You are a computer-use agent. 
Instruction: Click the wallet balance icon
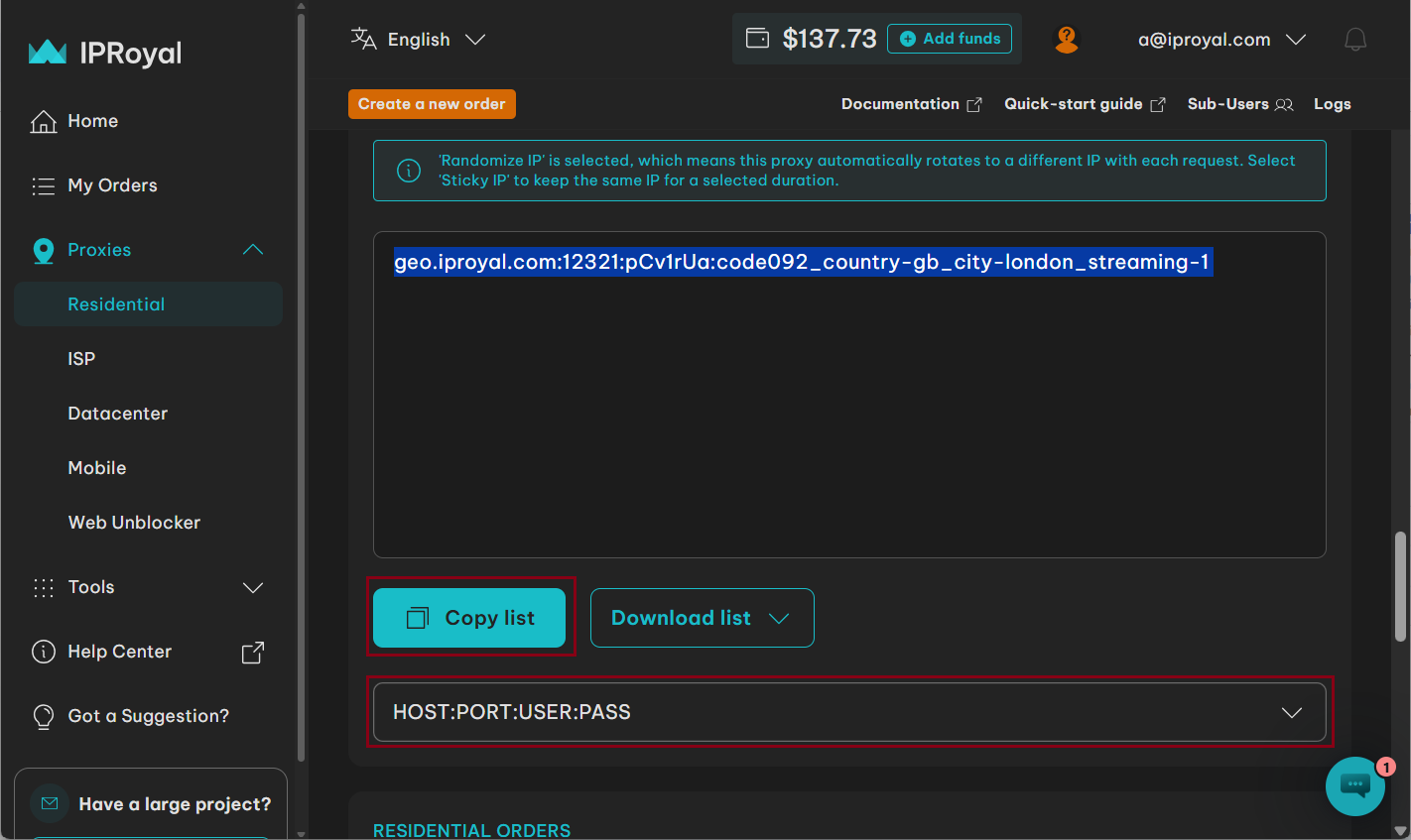click(x=757, y=39)
